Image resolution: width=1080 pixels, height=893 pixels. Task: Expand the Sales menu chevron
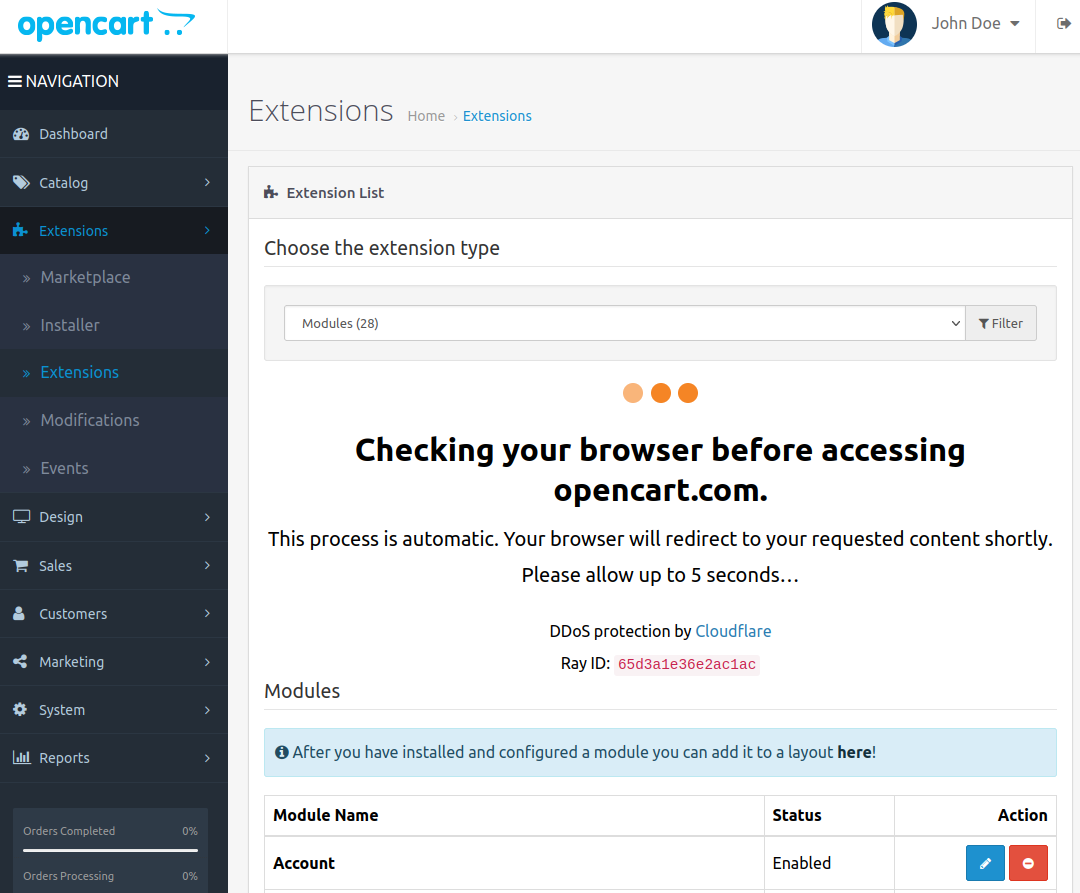[x=207, y=565]
